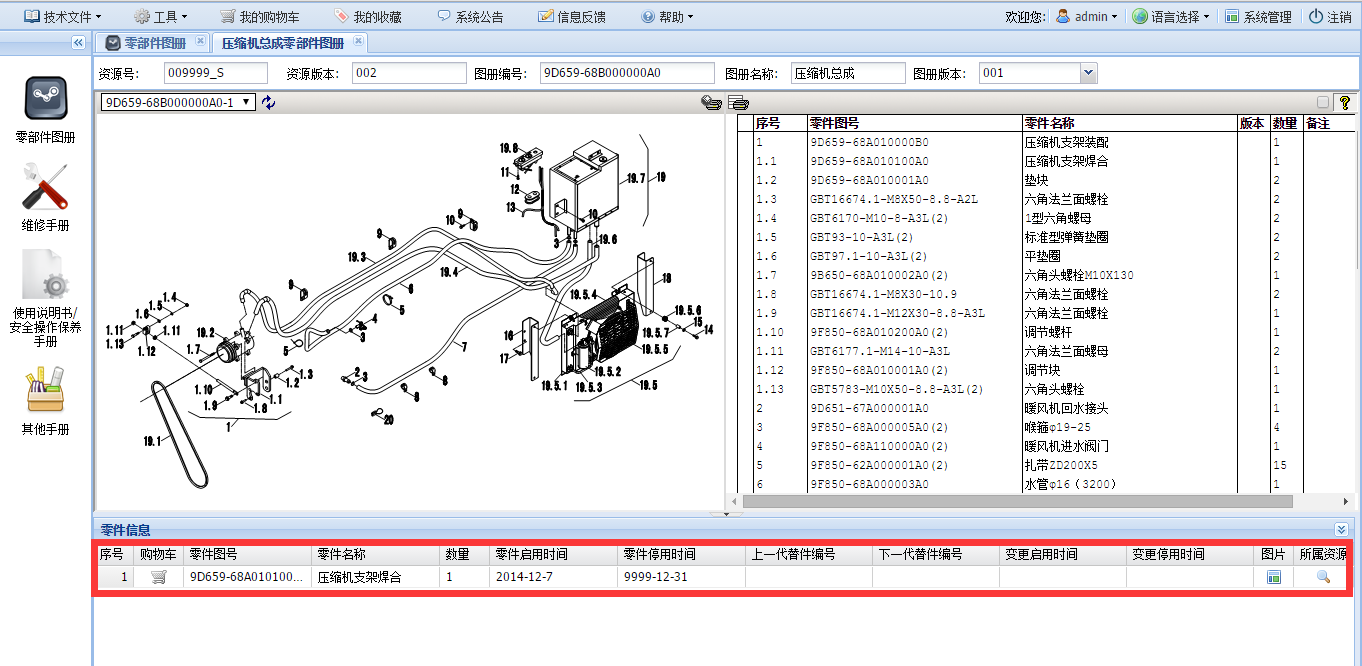Collapse the 零件信息 panel
The height and width of the screenshot is (666, 1362).
(x=1341, y=529)
